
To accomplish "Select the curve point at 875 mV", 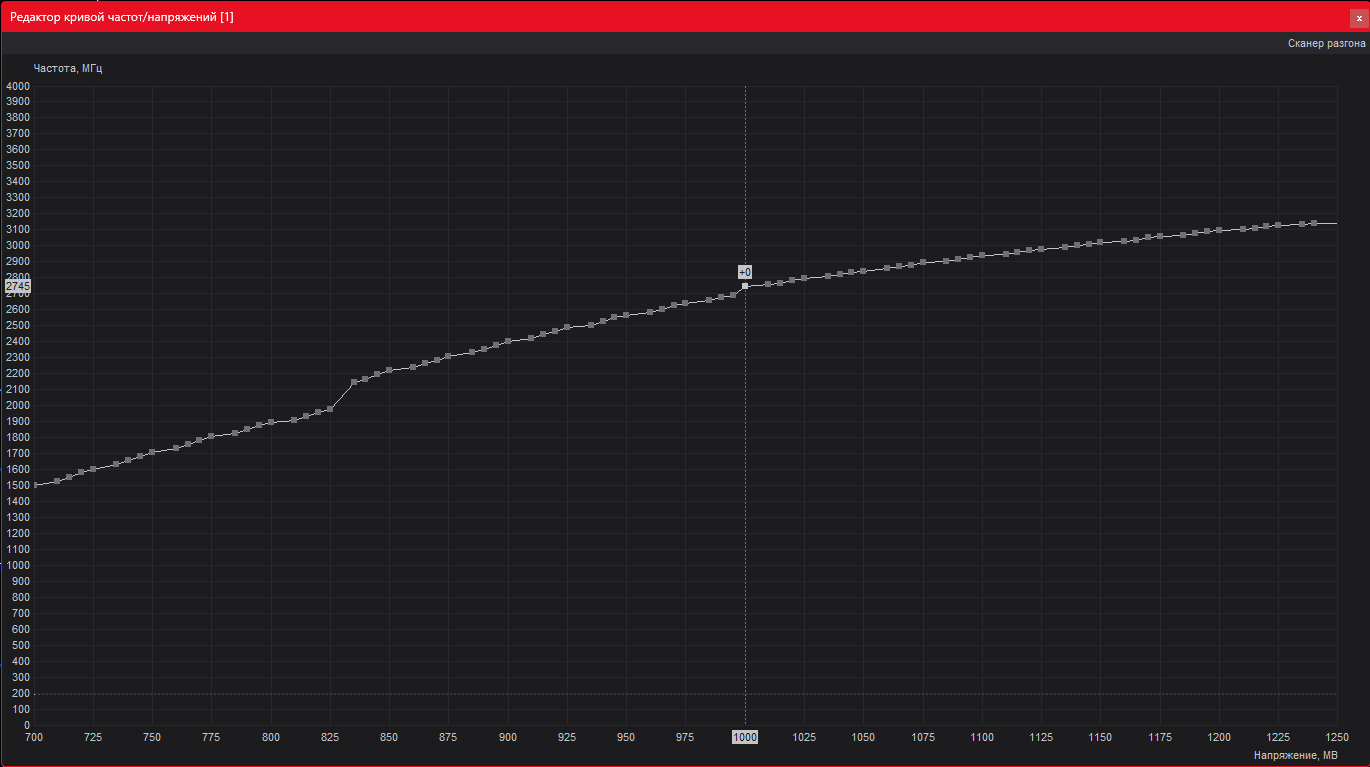I will coord(448,356).
